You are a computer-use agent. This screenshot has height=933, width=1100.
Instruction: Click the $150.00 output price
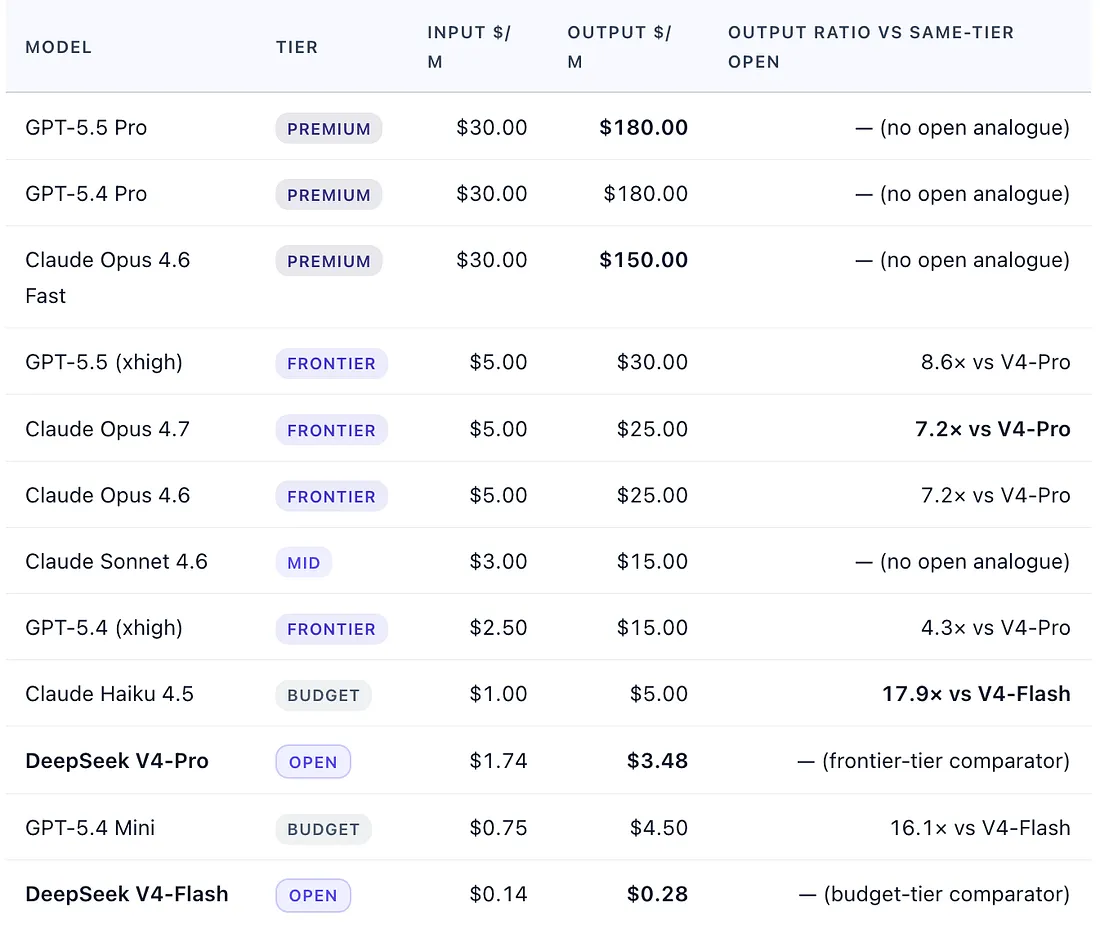click(x=643, y=260)
